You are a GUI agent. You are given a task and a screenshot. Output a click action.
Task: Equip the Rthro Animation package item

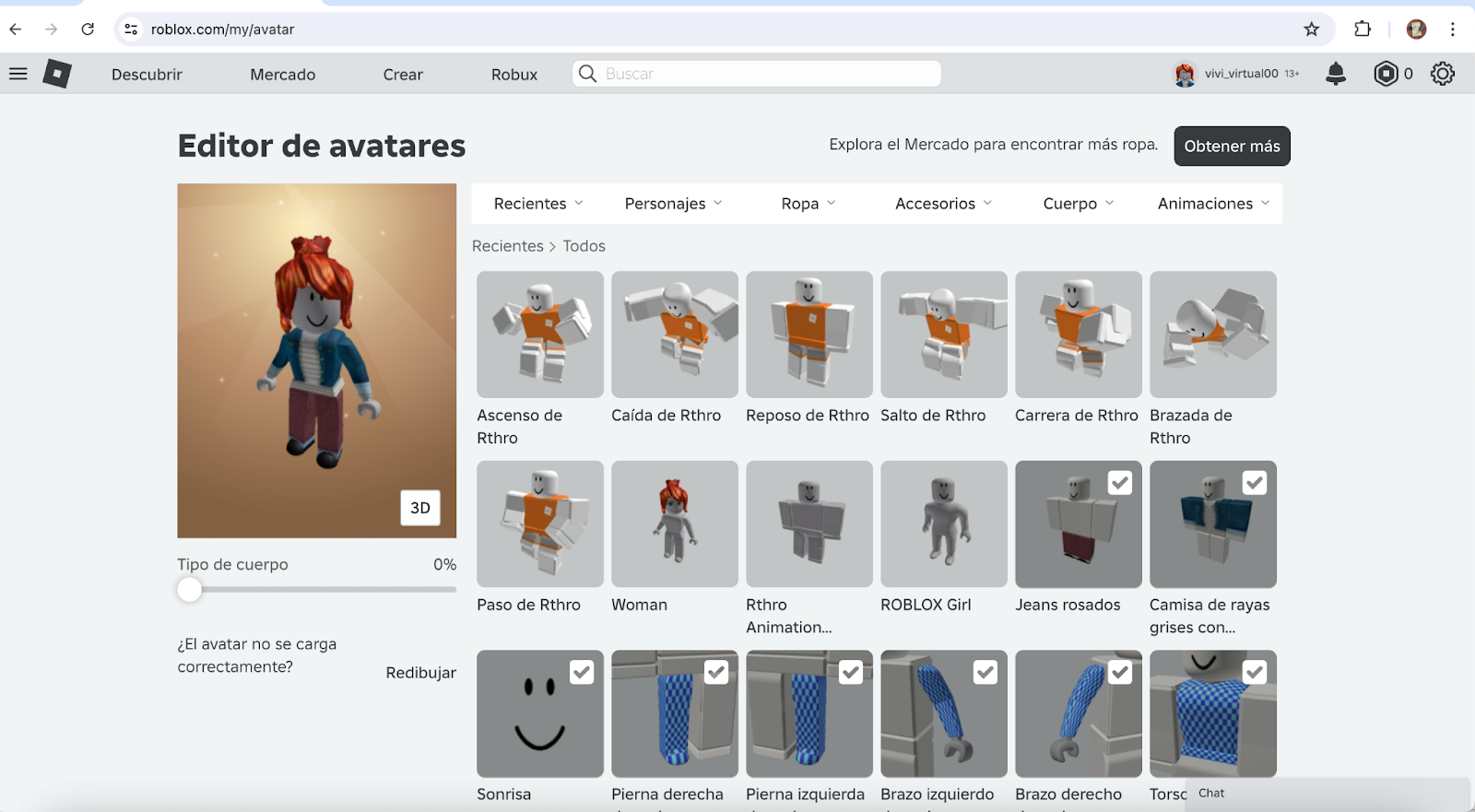coord(809,524)
